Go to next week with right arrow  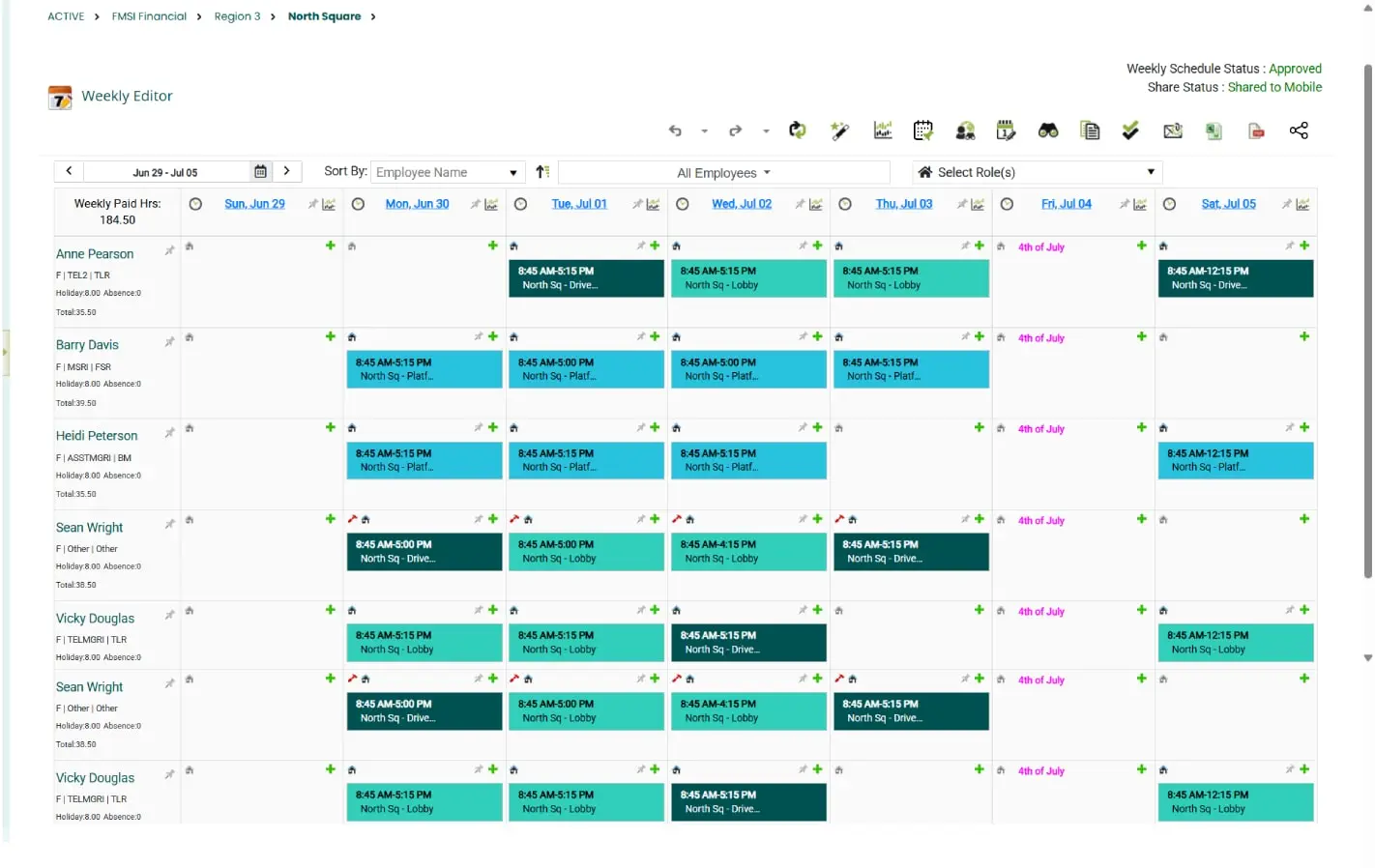pyautogui.click(x=287, y=171)
